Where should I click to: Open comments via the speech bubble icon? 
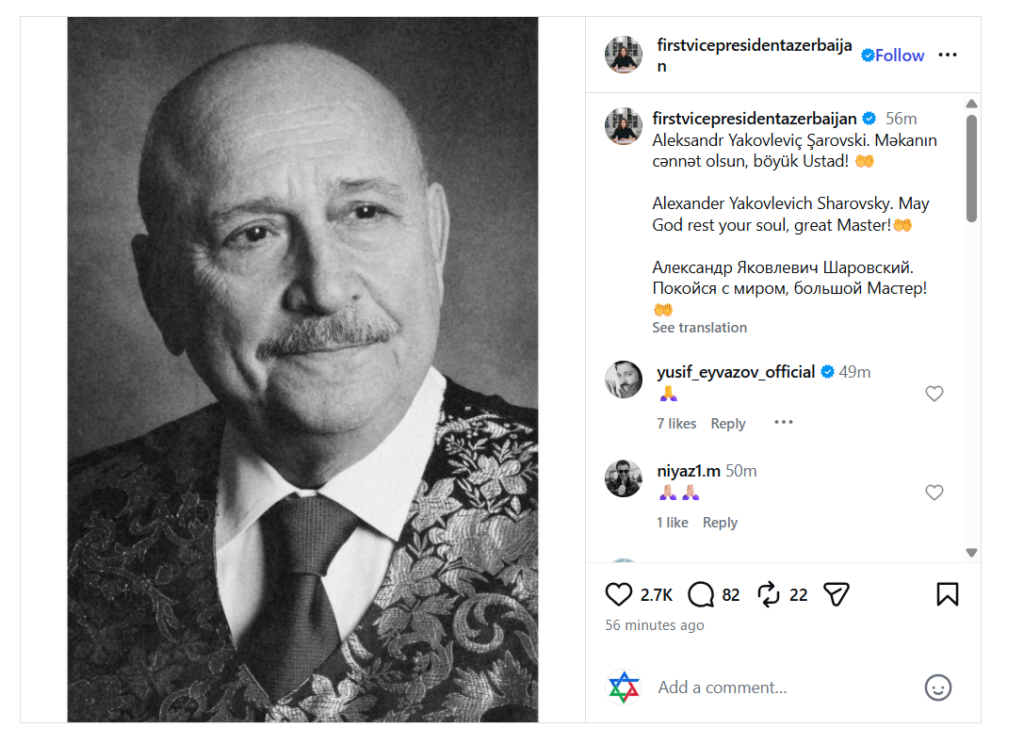coord(701,594)
